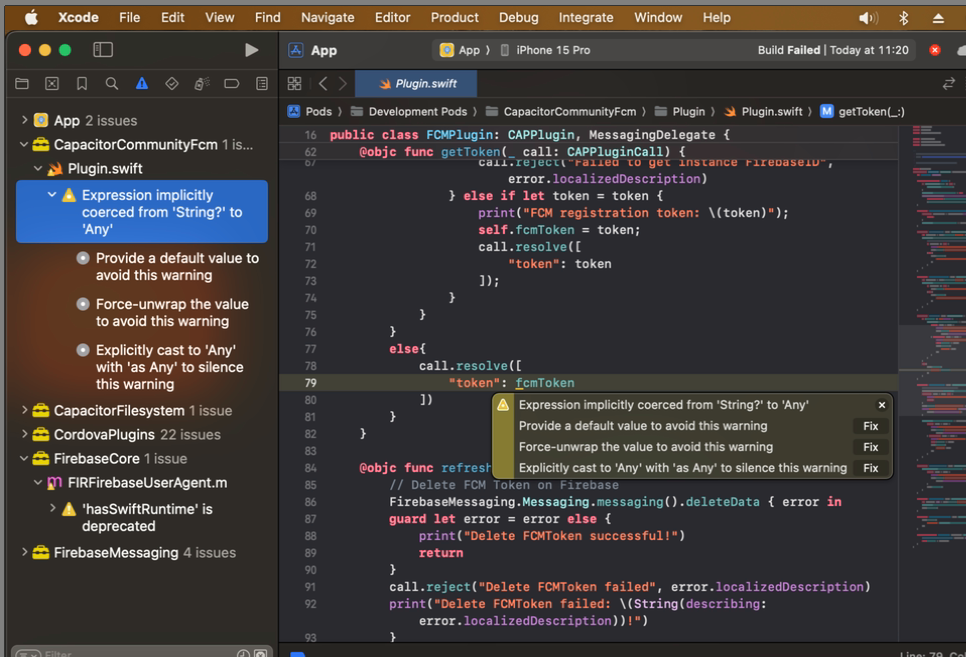Open the Integrate menu
This screenshot has width=966, height=657.
point(586,17)
